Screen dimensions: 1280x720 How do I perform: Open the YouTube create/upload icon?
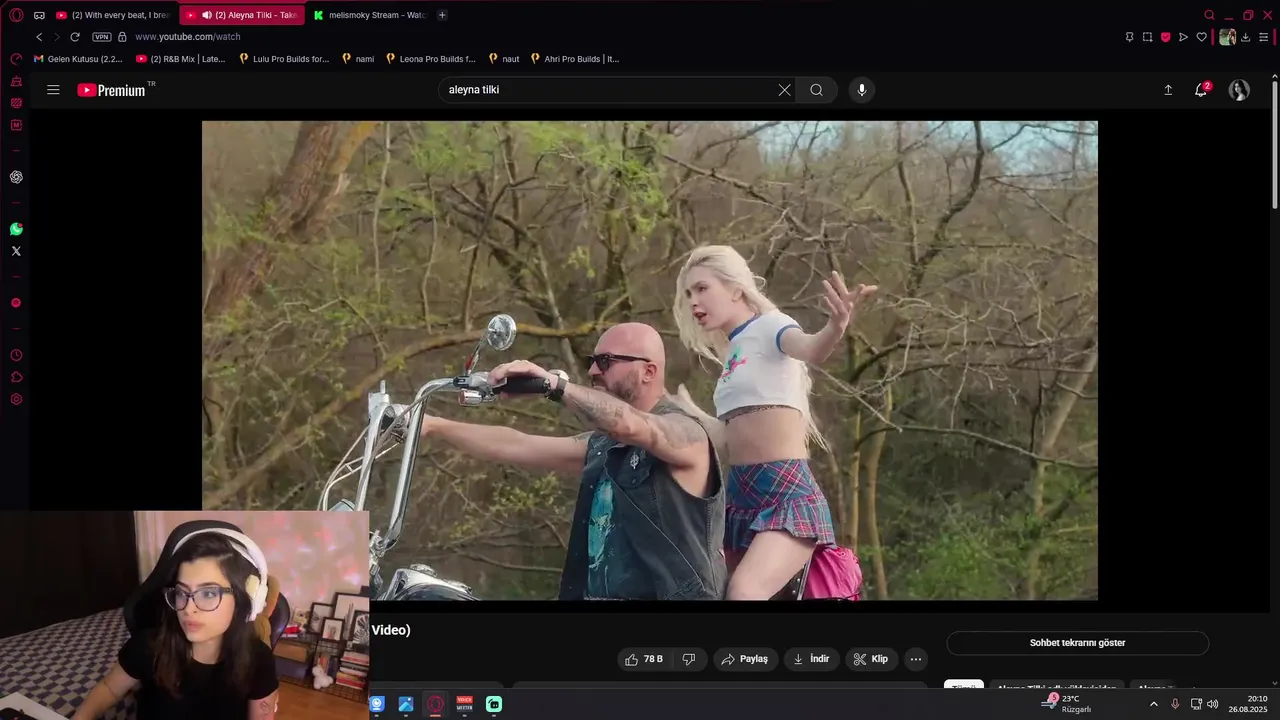click(x=1168, y=90)
